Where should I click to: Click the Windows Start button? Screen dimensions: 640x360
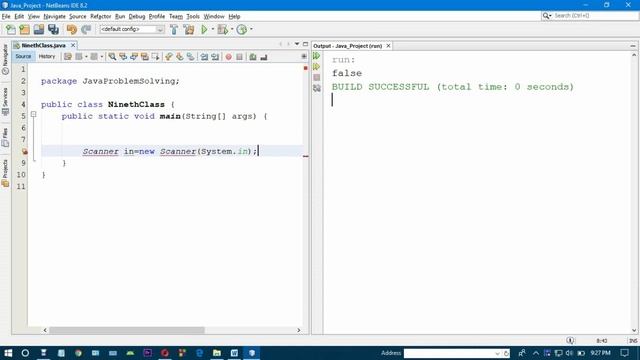click(8, 353)
